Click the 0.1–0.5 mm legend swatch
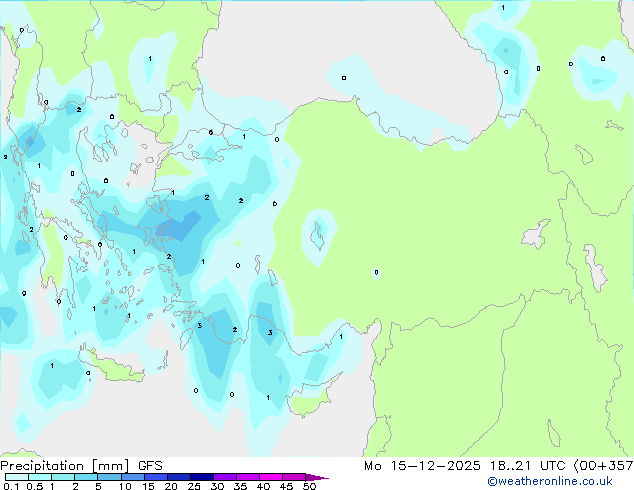This screenshot has width=634, height=490. pyautogui.click(x=17, y=477)
